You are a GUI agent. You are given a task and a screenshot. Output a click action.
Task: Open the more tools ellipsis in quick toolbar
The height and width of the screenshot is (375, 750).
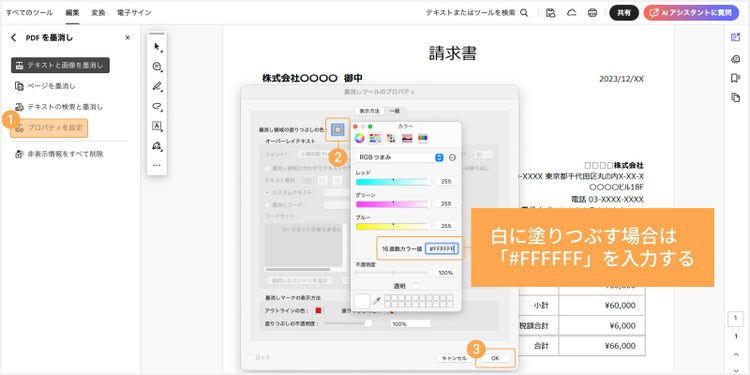157,165
